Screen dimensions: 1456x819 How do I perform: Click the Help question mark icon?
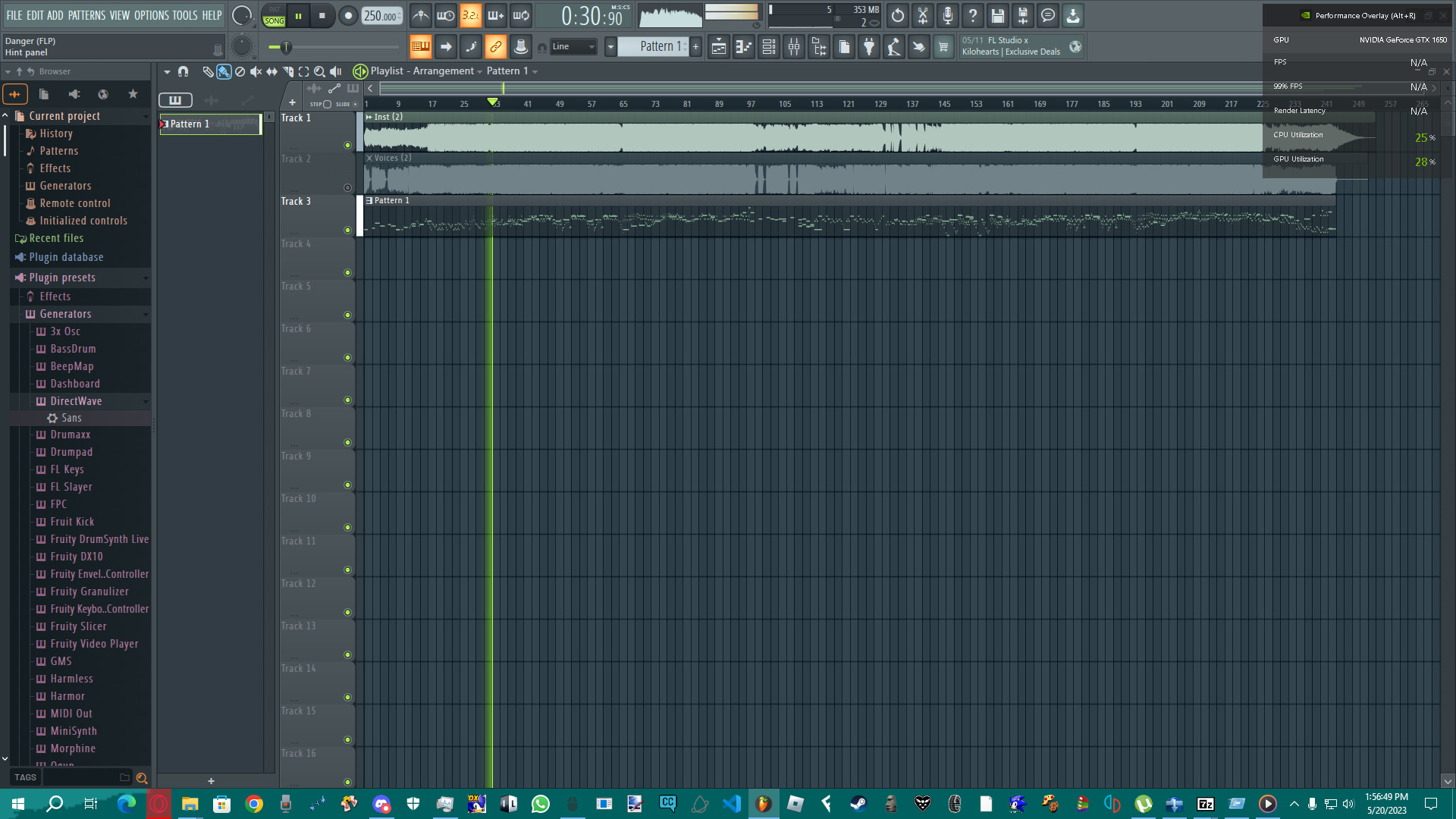[973, 15]
